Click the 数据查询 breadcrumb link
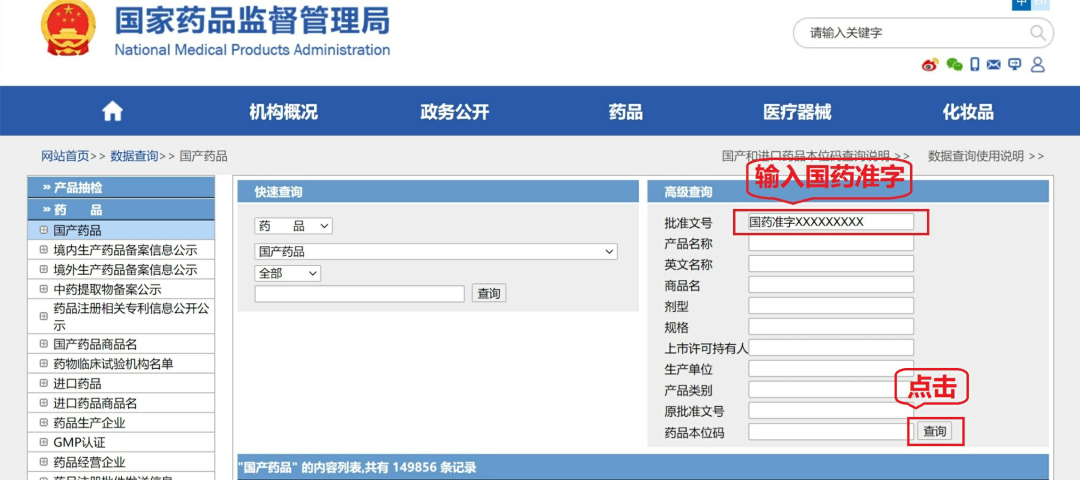This screenshot has height=480, width=1080. (134, 156)
